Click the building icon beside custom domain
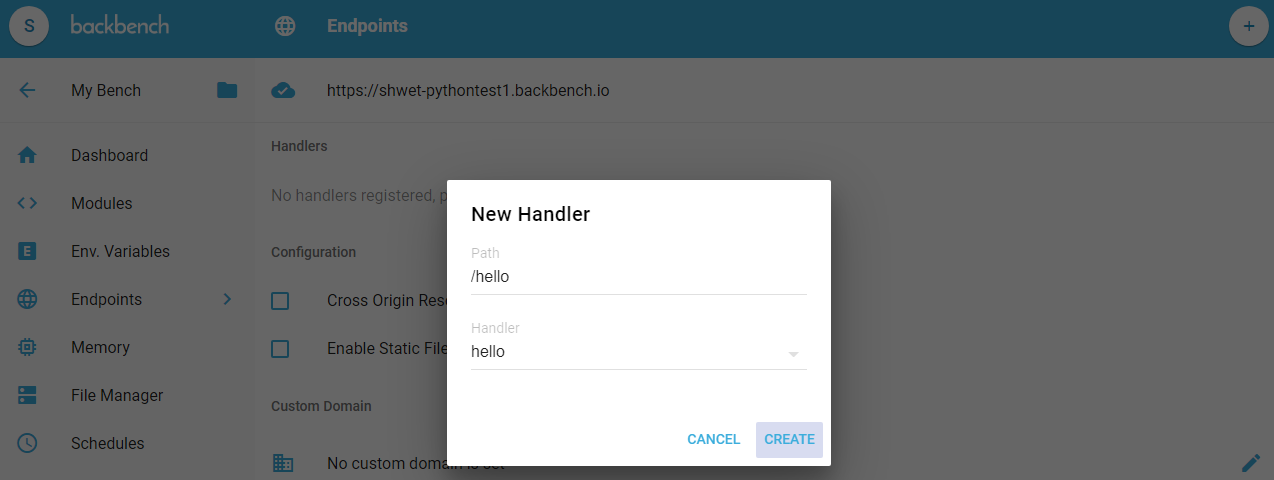 coord(284,463)
